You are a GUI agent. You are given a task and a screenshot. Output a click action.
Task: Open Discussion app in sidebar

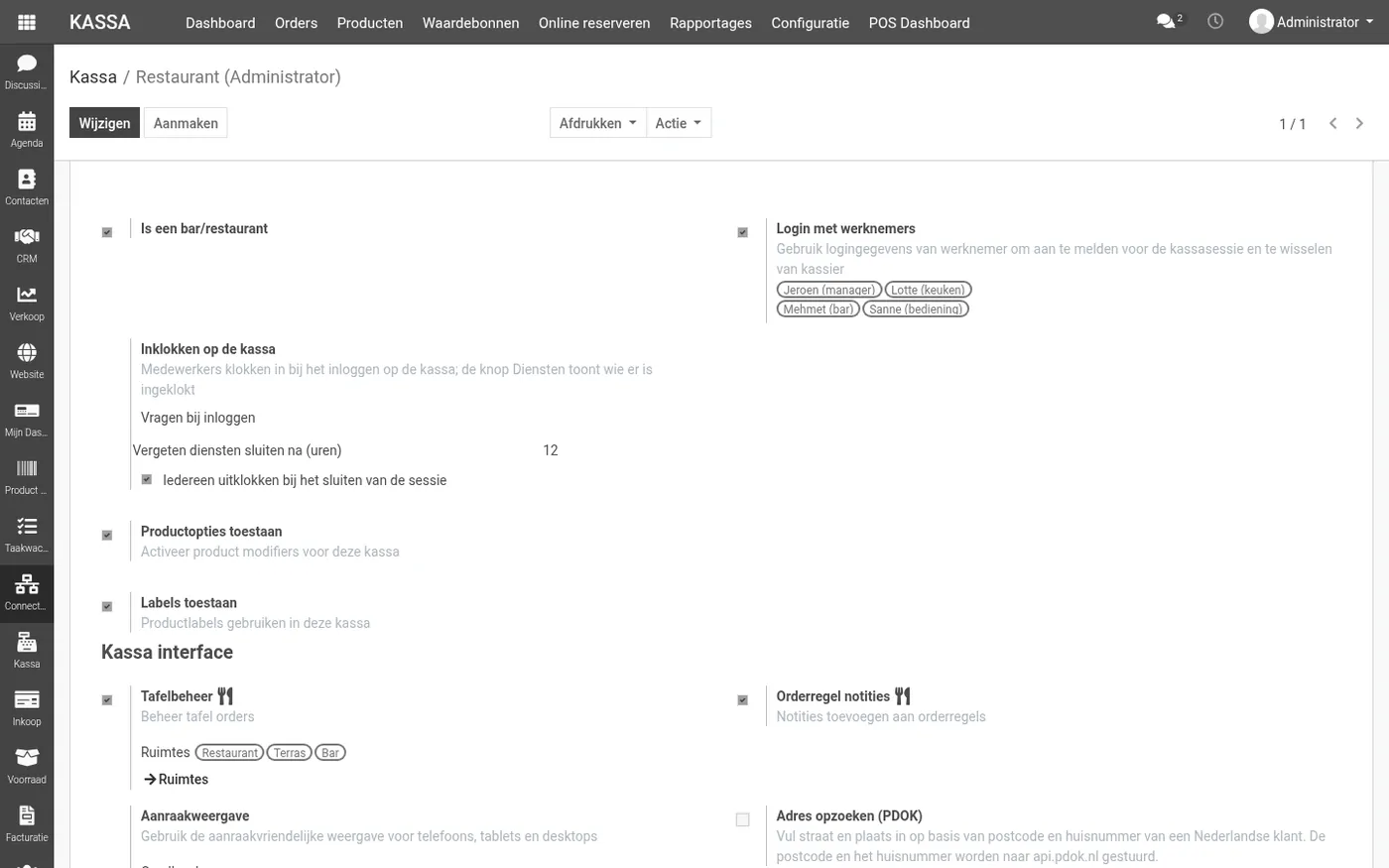tap(27, 71)
